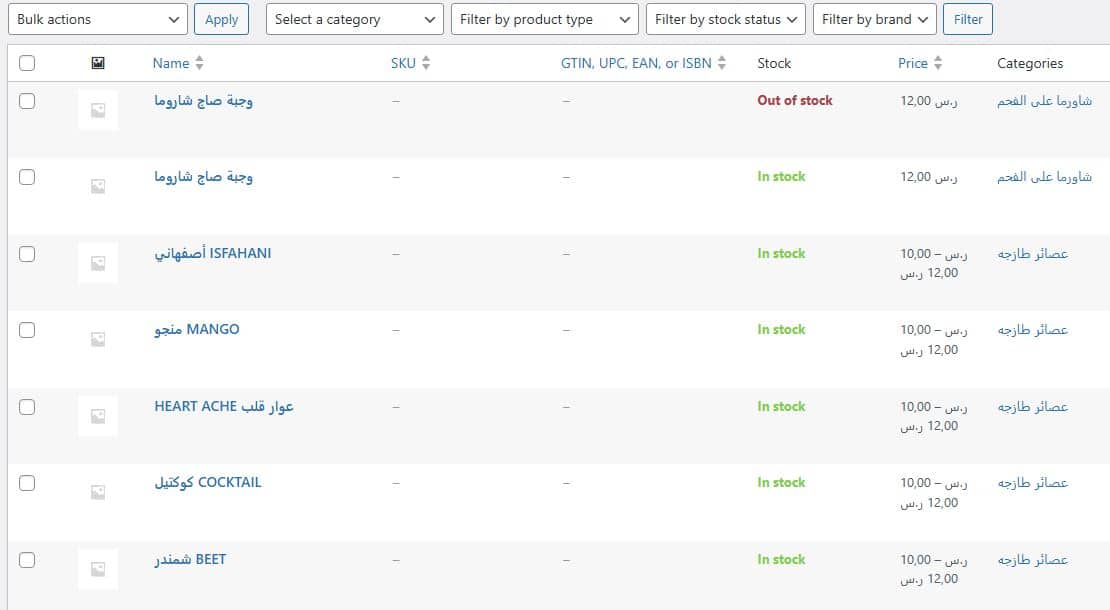Click the Price column sort arrows
The image size is (1110, 610).
click(938, 63)
